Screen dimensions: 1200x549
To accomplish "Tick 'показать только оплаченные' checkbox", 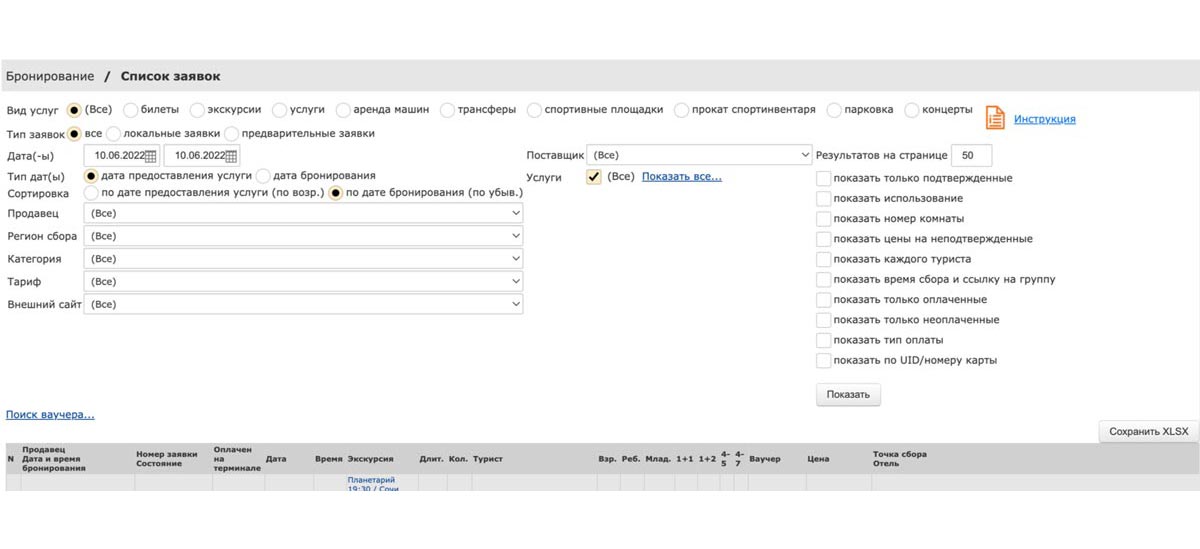I will tap(823, 300).
